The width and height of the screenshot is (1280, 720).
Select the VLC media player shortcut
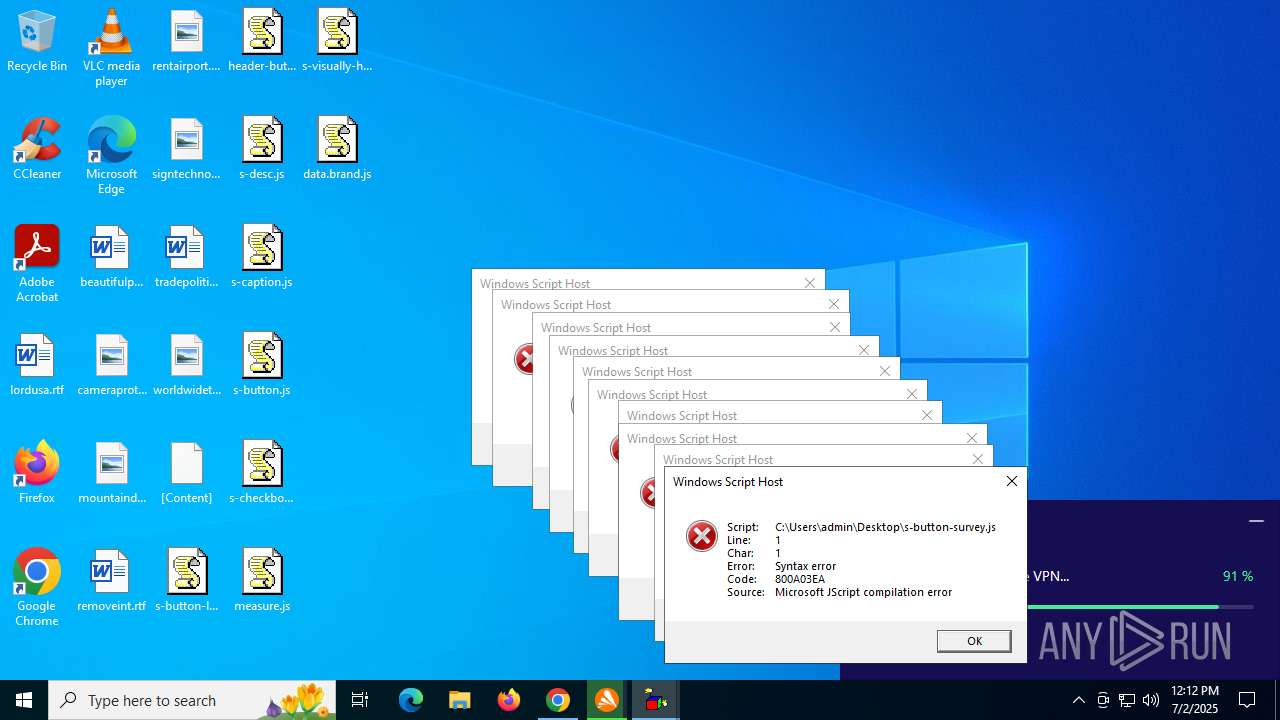tap(111, 48)
